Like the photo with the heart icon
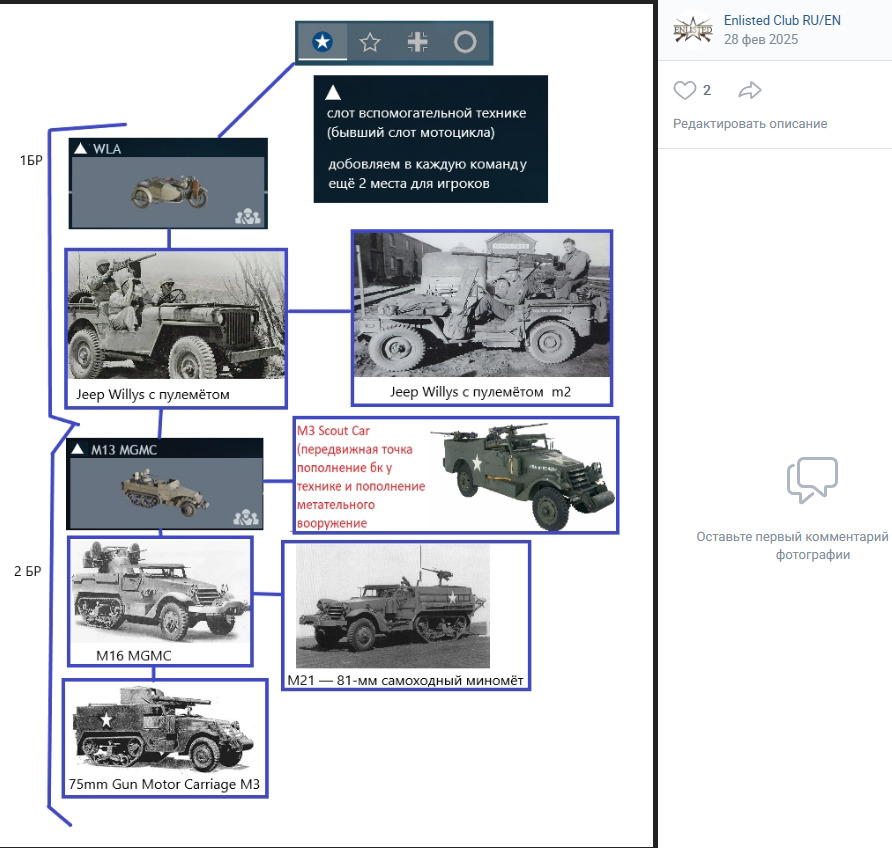This screenshot has width=892, height=848. [x=684, y=90]
